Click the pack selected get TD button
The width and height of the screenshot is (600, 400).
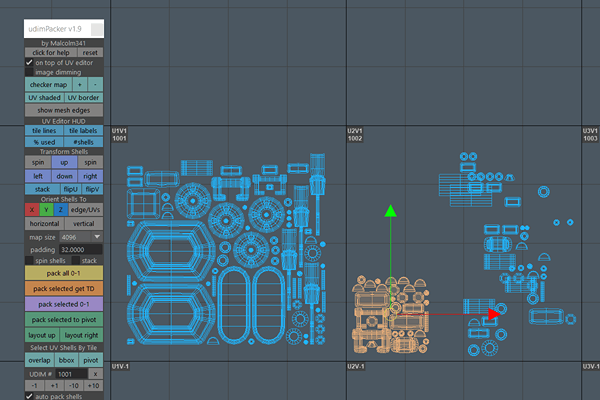[x=64, y=287]
